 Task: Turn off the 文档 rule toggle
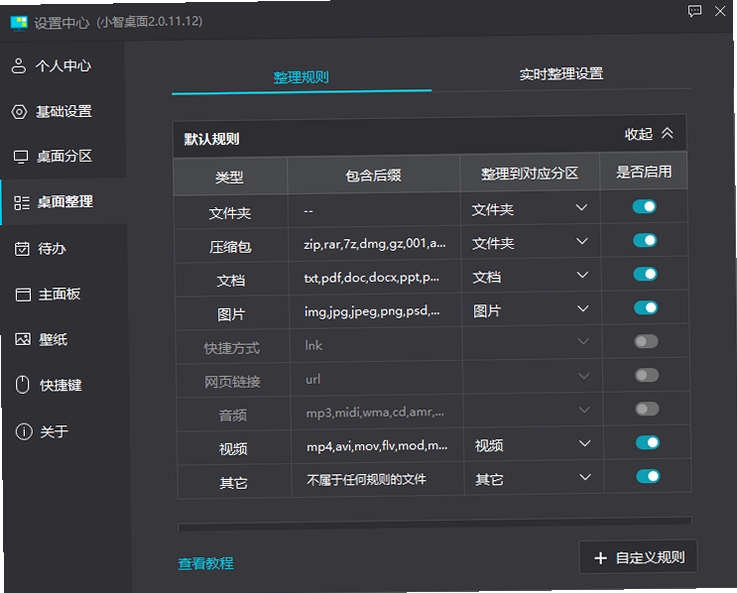[x=645, y=274]
